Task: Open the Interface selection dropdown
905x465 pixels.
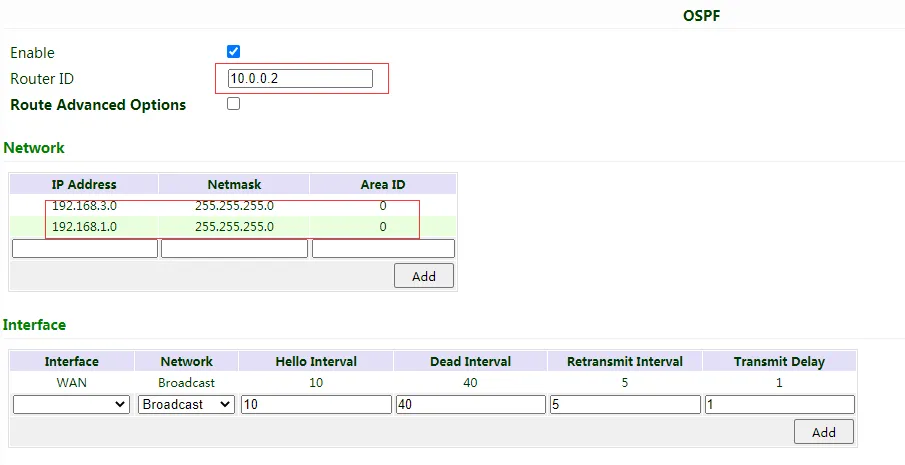Action: click(72, 404)
